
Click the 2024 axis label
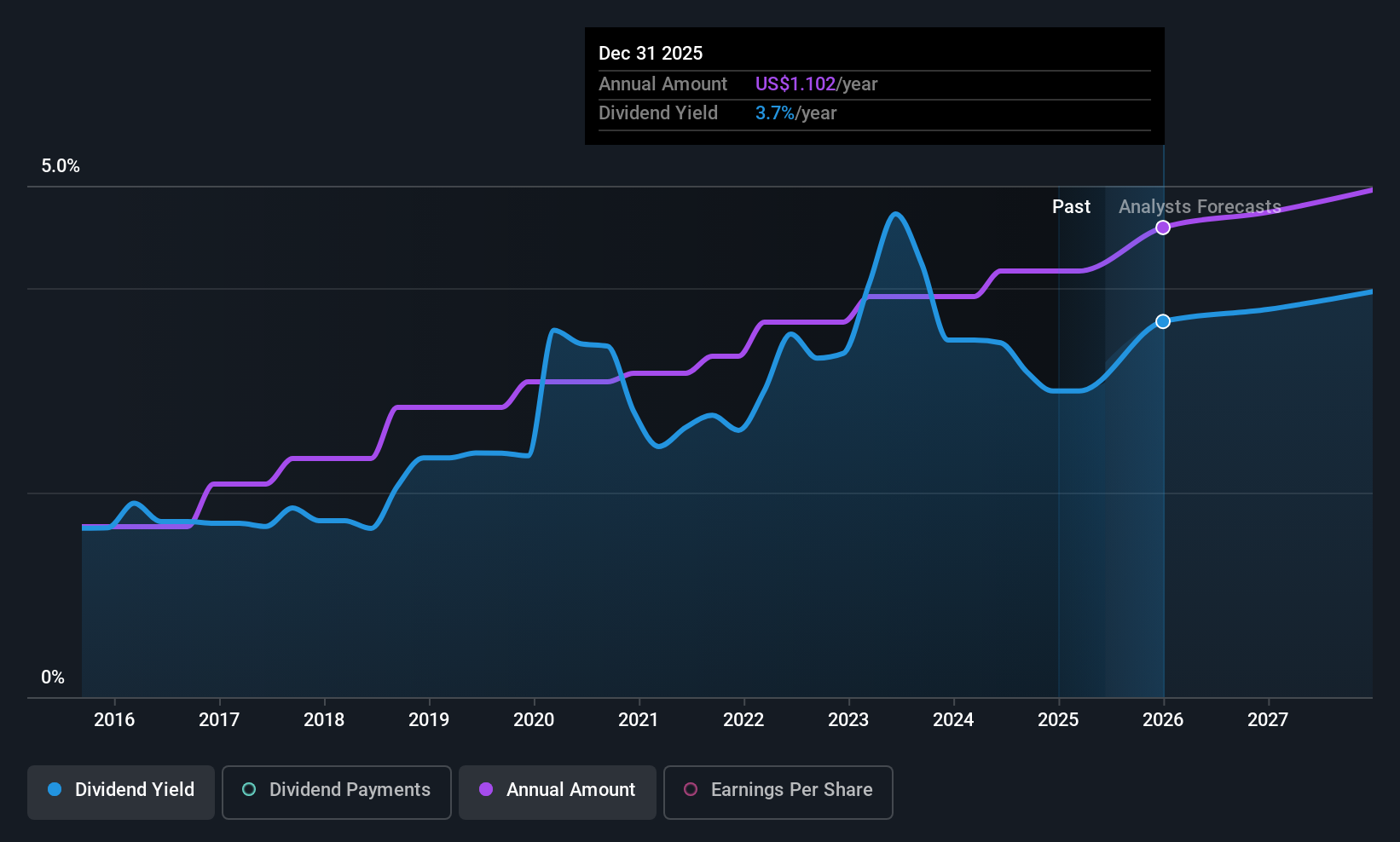953,720
